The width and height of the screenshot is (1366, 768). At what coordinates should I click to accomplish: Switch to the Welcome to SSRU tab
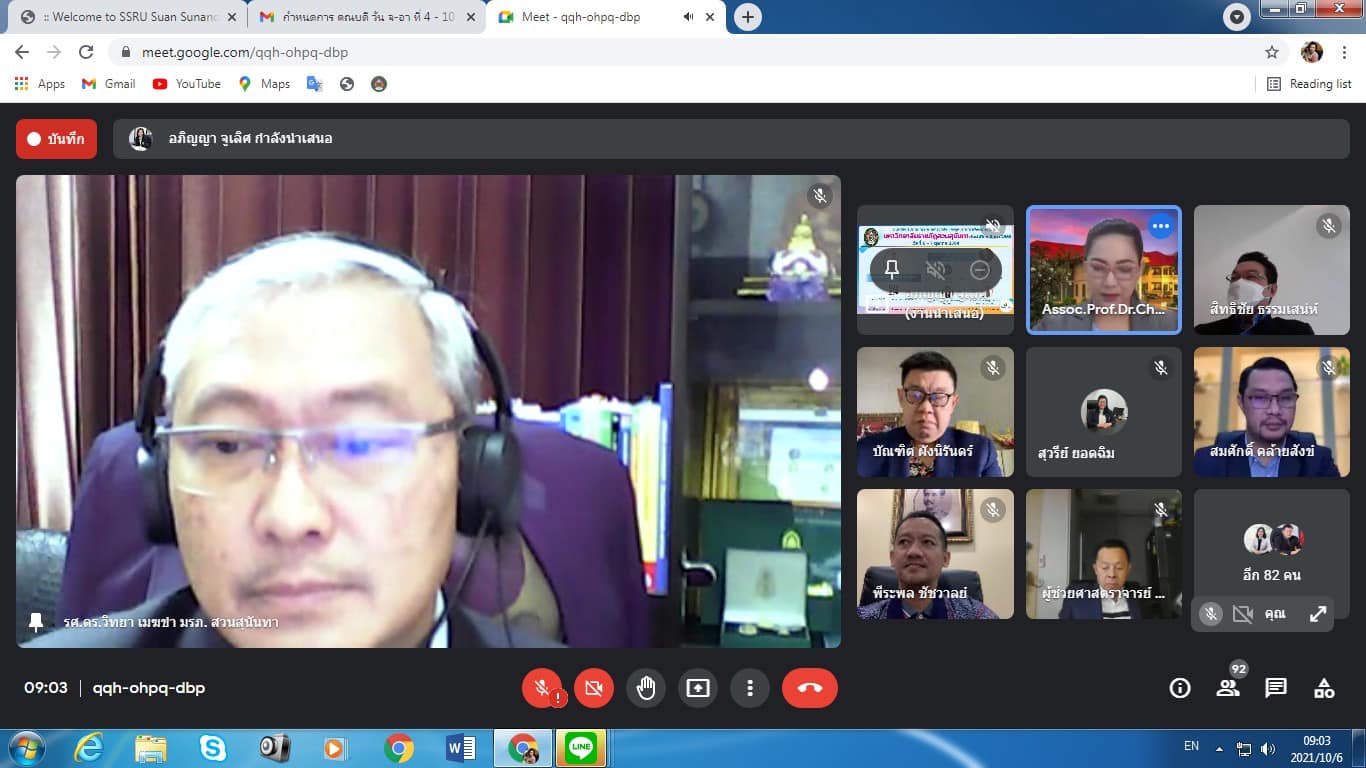click(x=130, y=17)
